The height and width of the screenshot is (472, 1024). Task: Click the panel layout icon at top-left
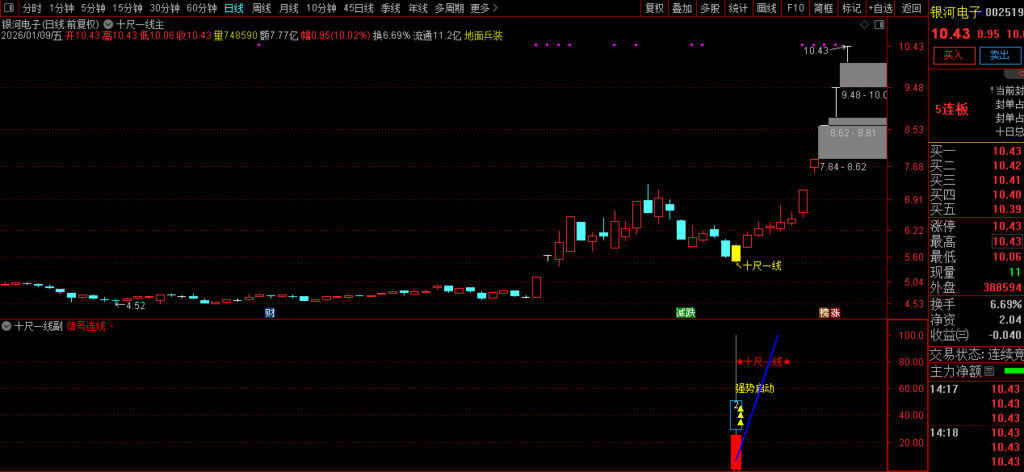click(x=8, y=7)
